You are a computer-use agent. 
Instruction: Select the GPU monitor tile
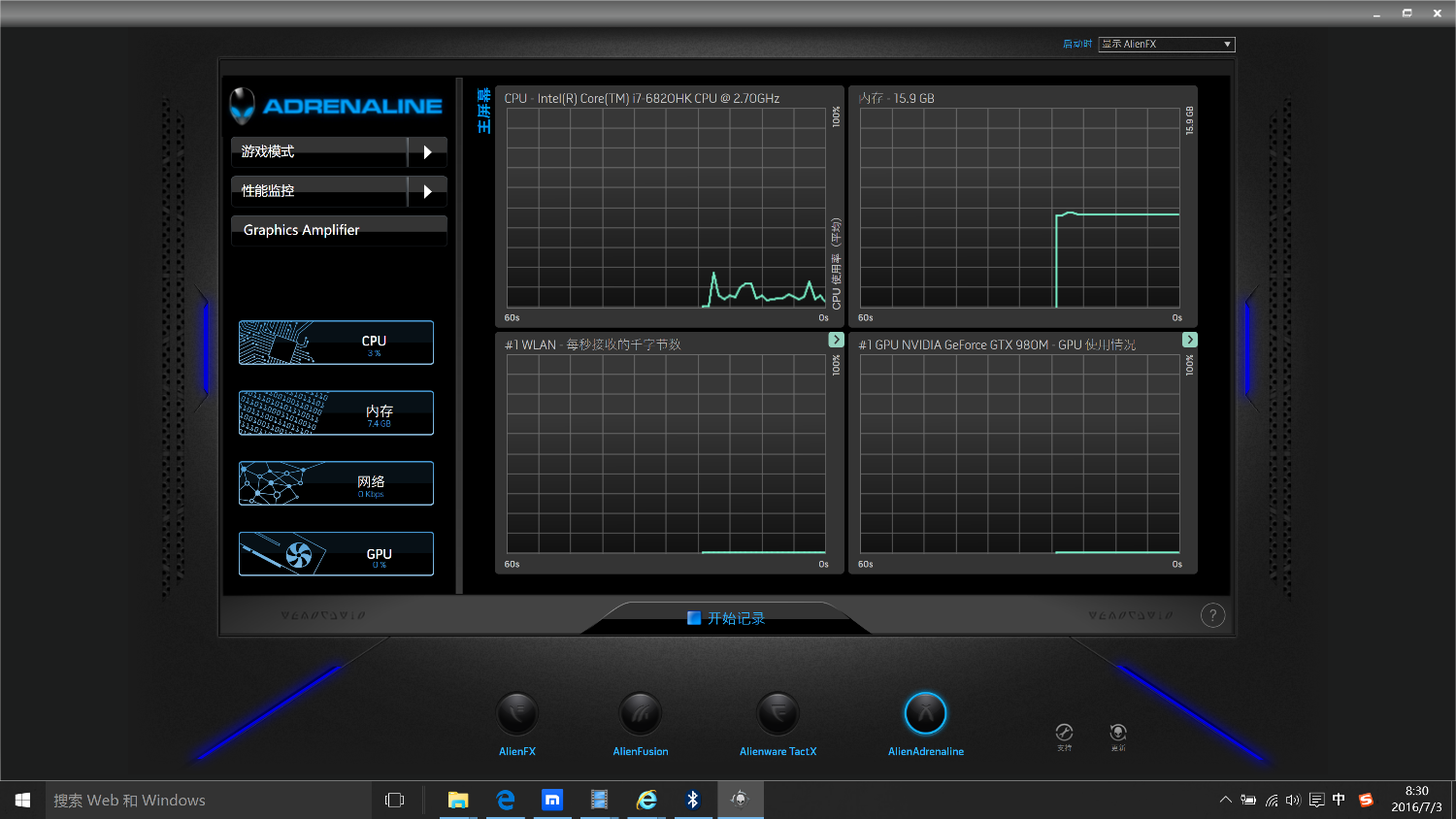pos(336,554)
